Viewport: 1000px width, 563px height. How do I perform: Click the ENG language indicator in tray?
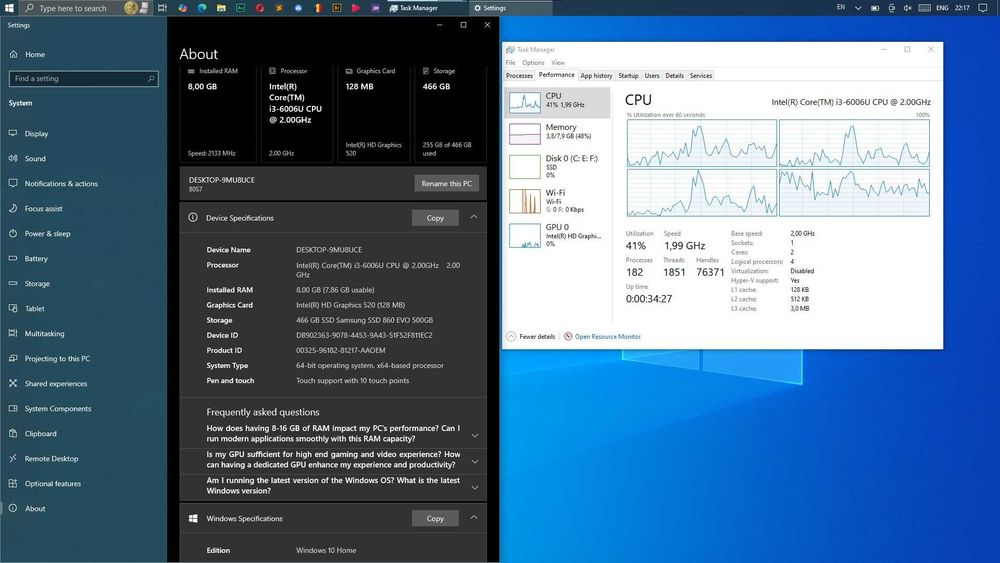click(x=942, y=8)
